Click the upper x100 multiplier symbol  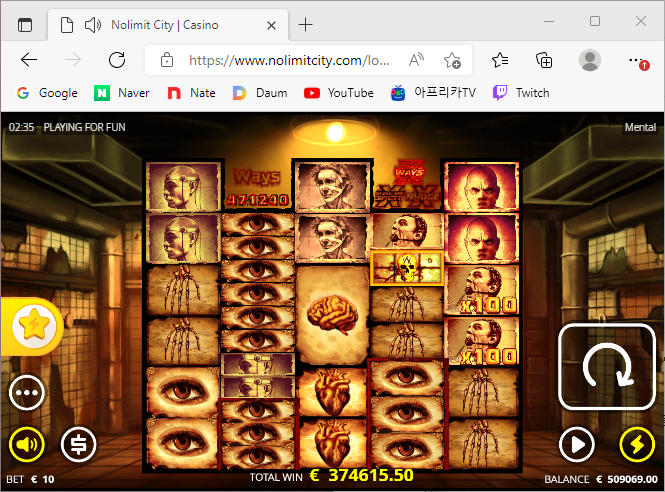click(488, 305)
